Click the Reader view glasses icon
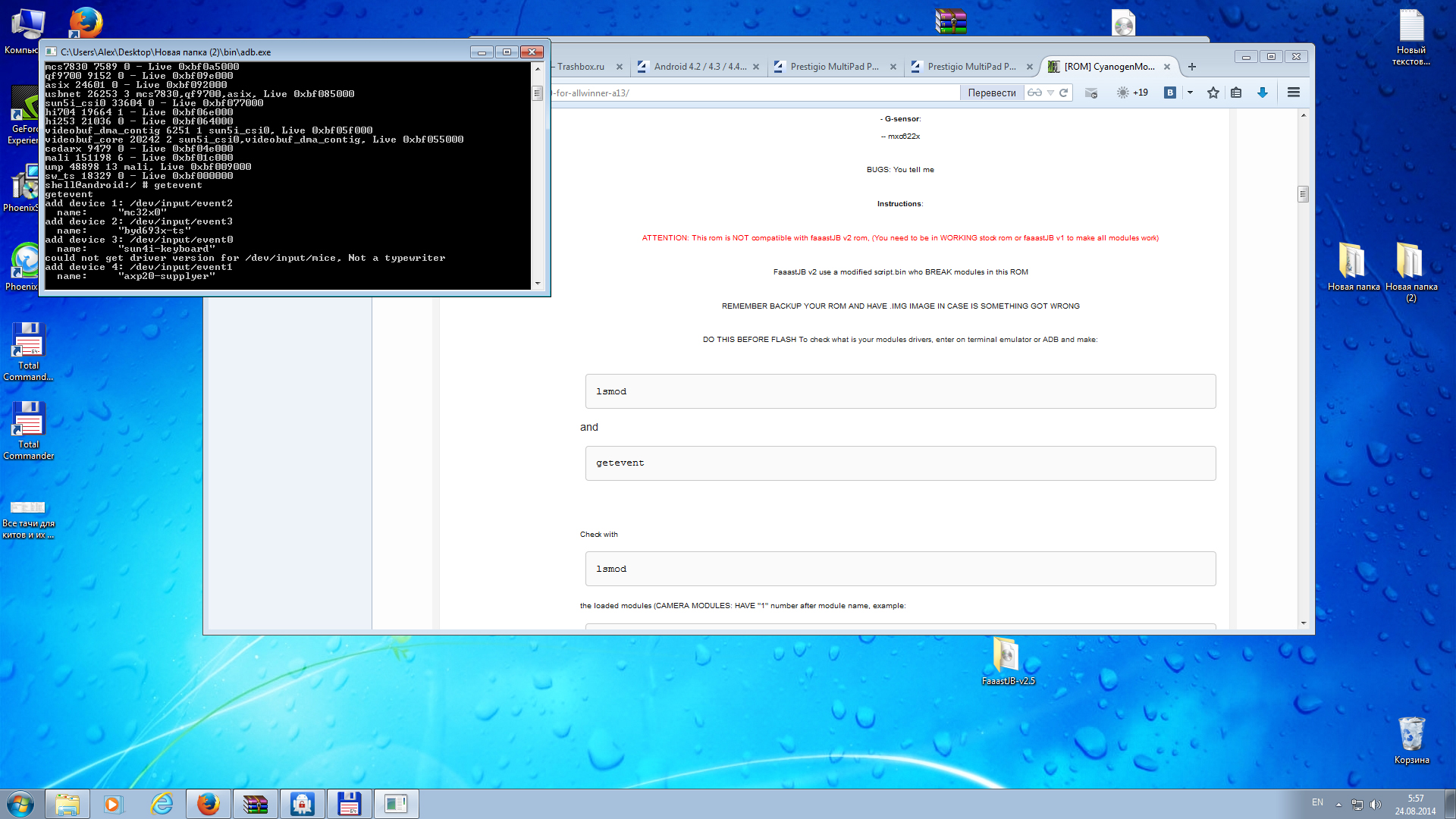The width and height of the screenshot is (1456, 819). pyautogui.click(x=1034, y=93)
